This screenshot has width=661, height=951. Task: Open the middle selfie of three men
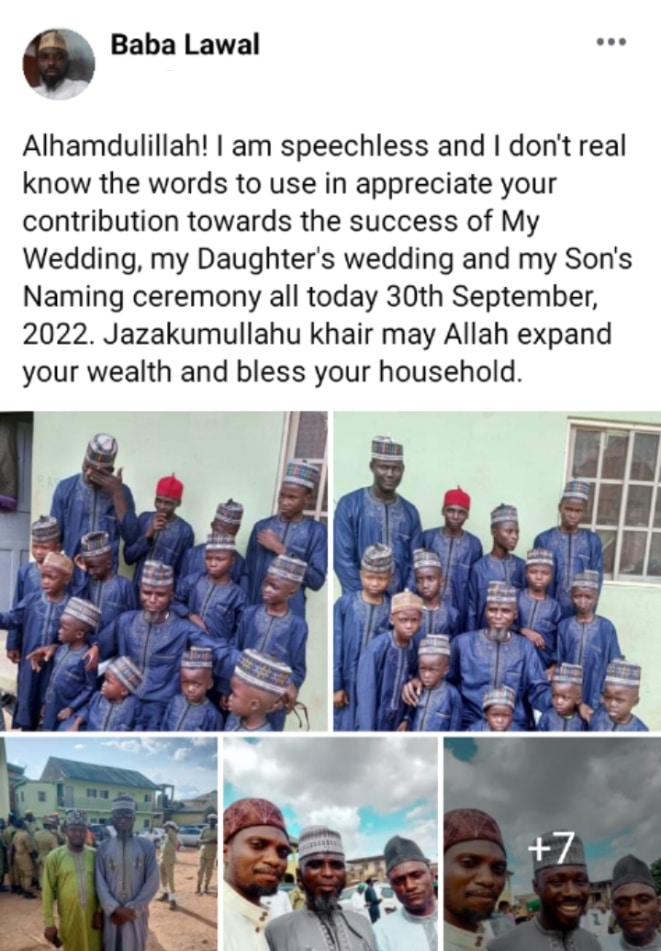point(330,844)
